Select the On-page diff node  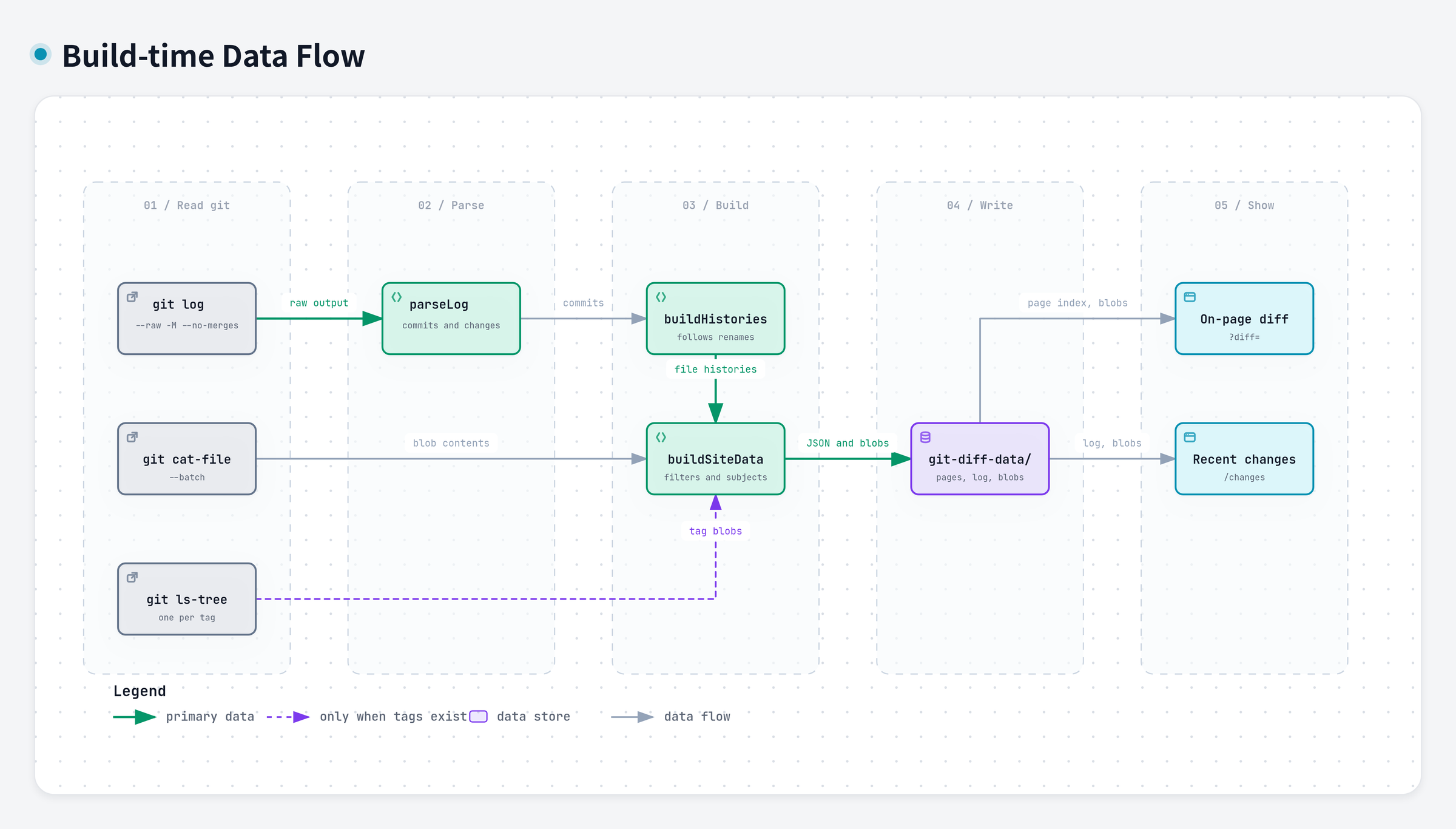tap(1244, 319)
